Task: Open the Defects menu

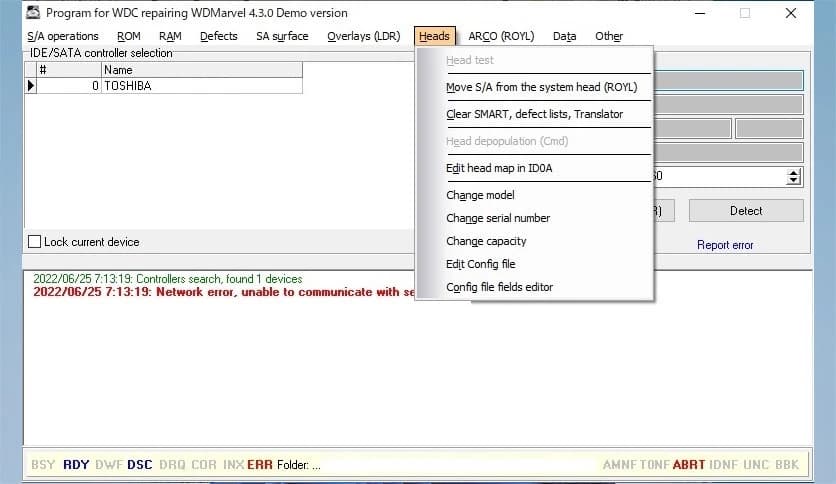Action: click(219, 36)
